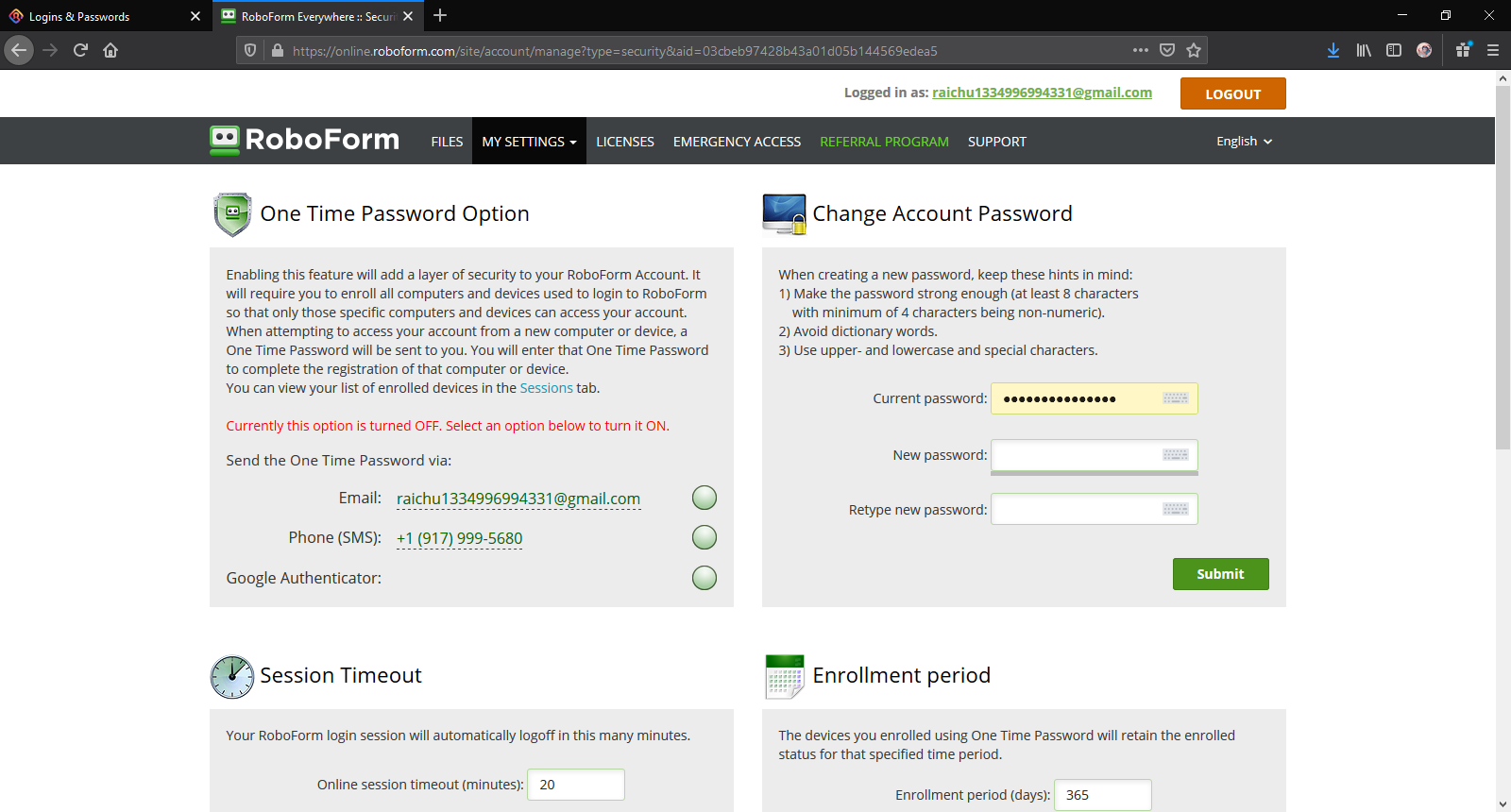Open the Firefox hamburger menu
This screenshot has height=812, width=1511.
pyautogui.click(x=1493, y=50)
